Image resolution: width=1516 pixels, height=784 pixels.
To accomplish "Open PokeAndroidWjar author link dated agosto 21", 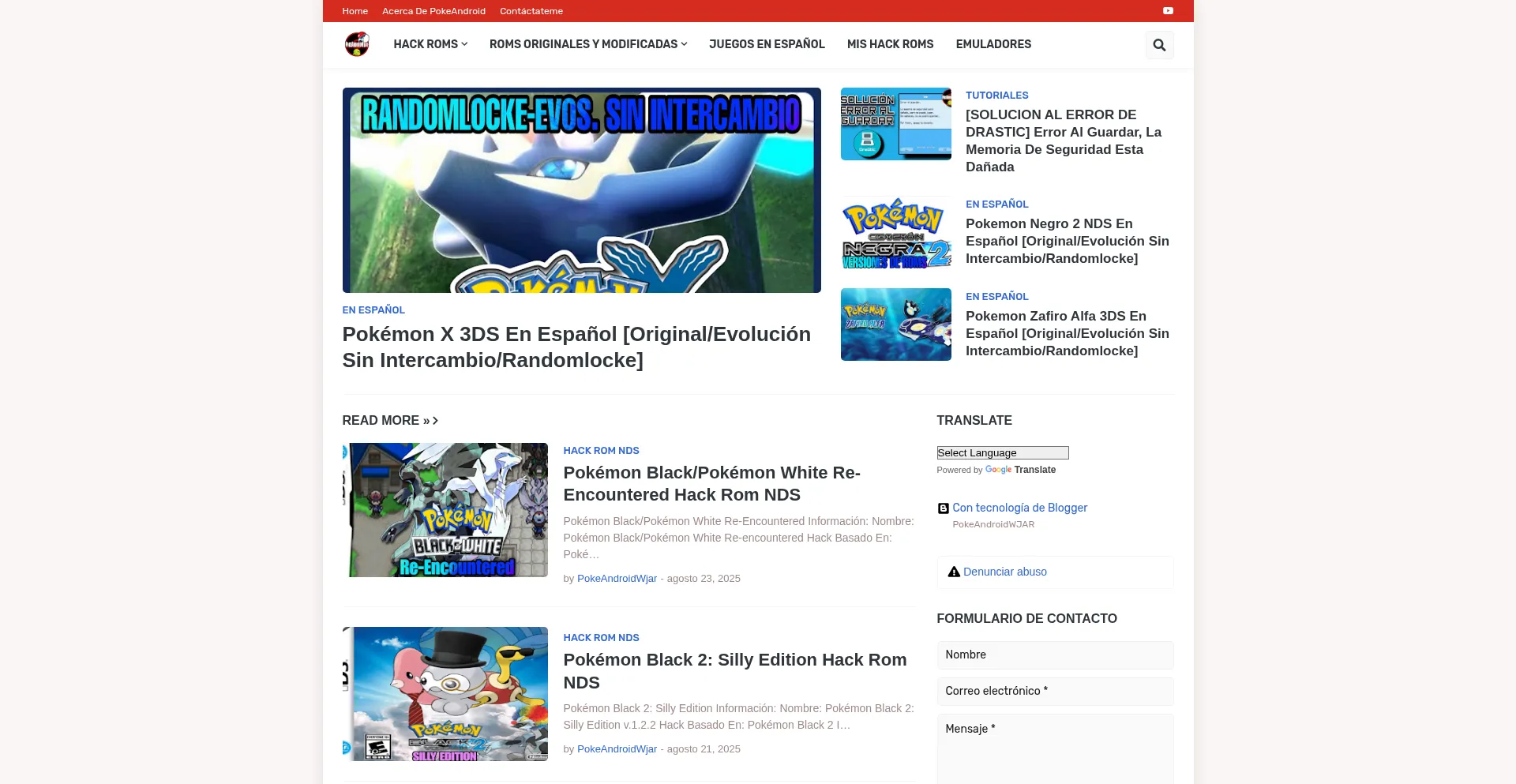I will coord(617,749).
